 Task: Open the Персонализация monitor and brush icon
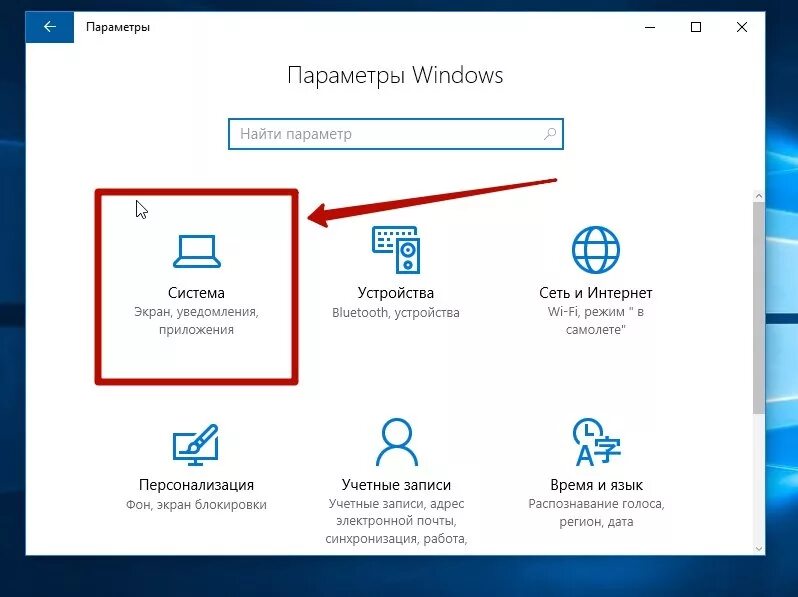click(196, 445)
